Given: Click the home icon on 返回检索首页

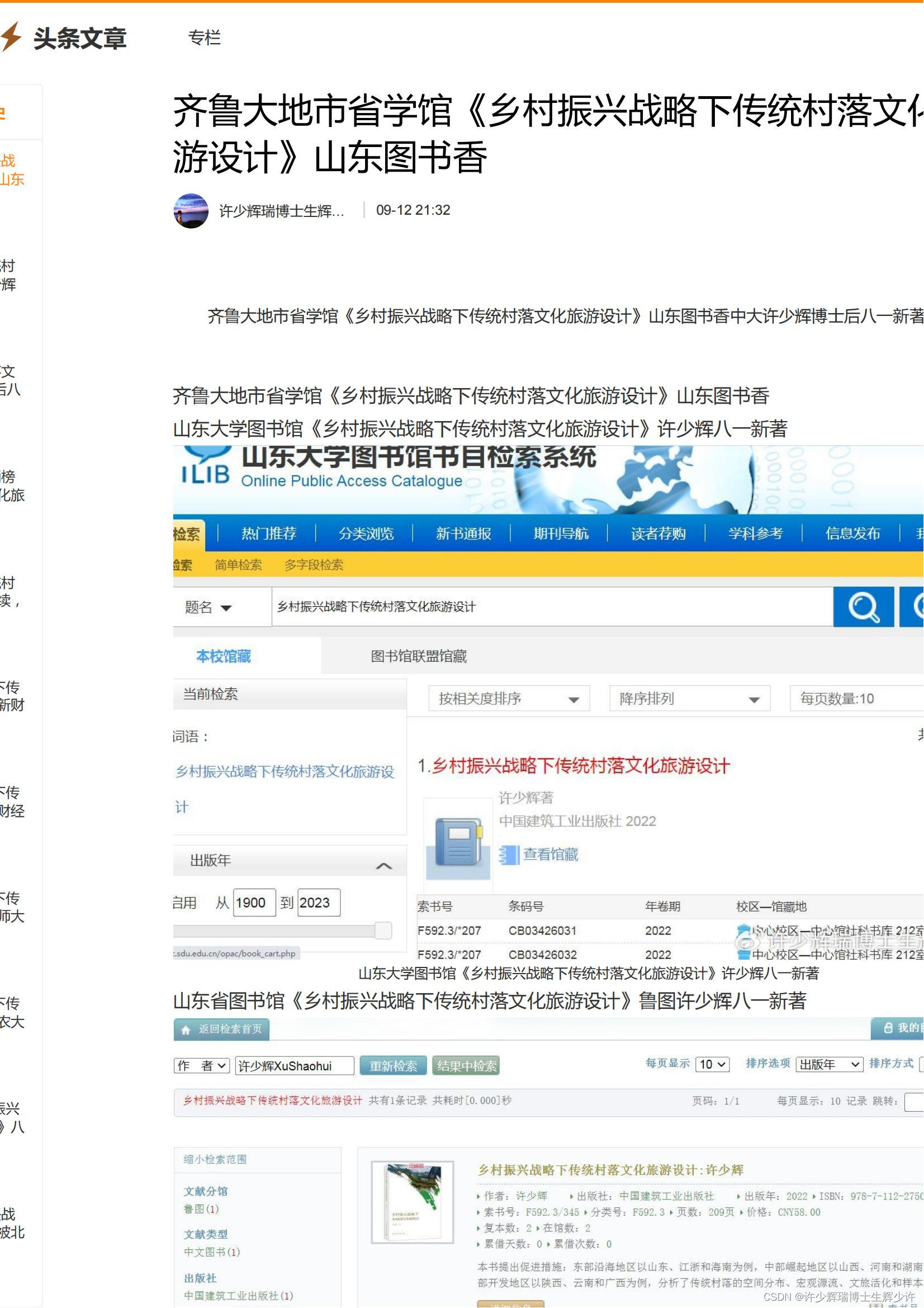Looking at the screenshot, I should [186, 1030].
